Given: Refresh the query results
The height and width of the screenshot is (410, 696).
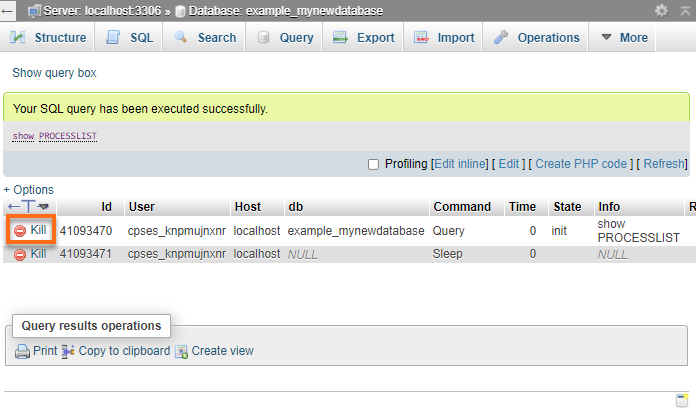Looking at the screenshot, I should click(x=664, y=164).
